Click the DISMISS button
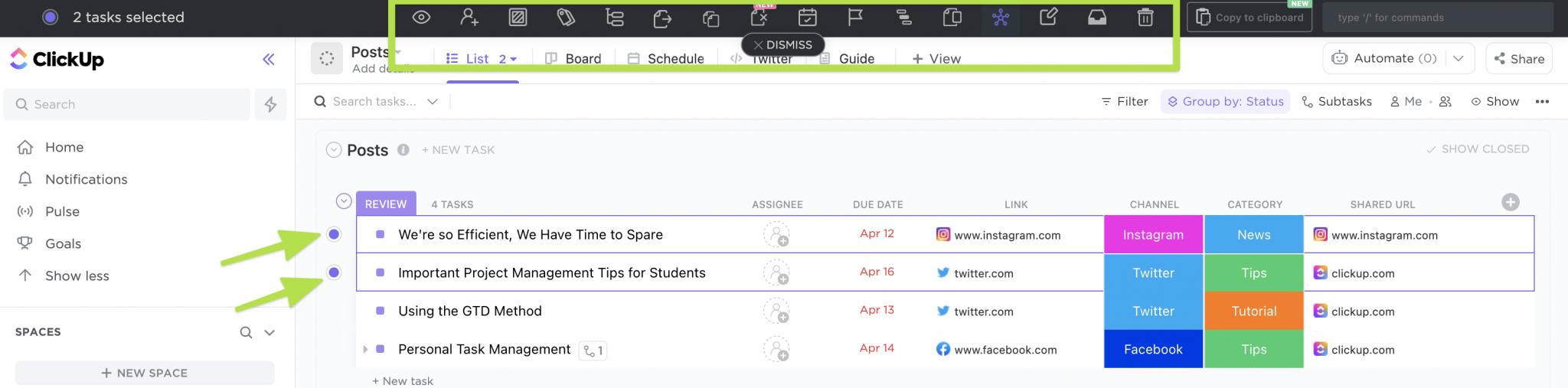The image size is (1568, 388). (782, 45)
